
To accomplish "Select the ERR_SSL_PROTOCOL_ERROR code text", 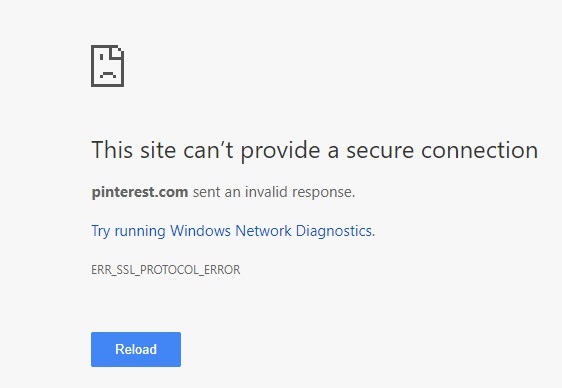I will (166, 270).
